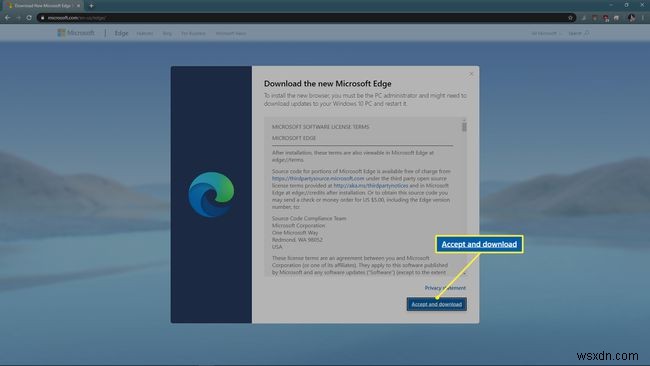The width and height of the screenshot is (650, 366).
Task: Open the Privacy statement link
Action: [445, 288]
